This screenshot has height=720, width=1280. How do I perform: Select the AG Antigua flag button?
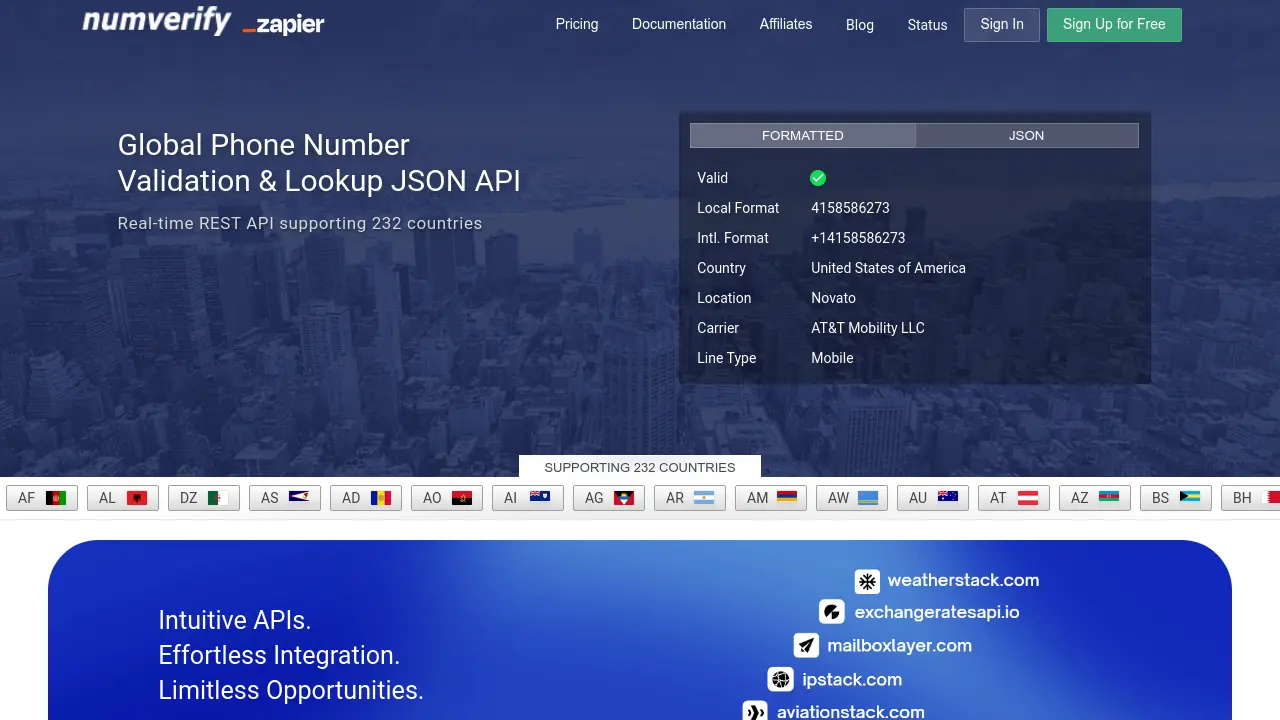pos(609,498)
